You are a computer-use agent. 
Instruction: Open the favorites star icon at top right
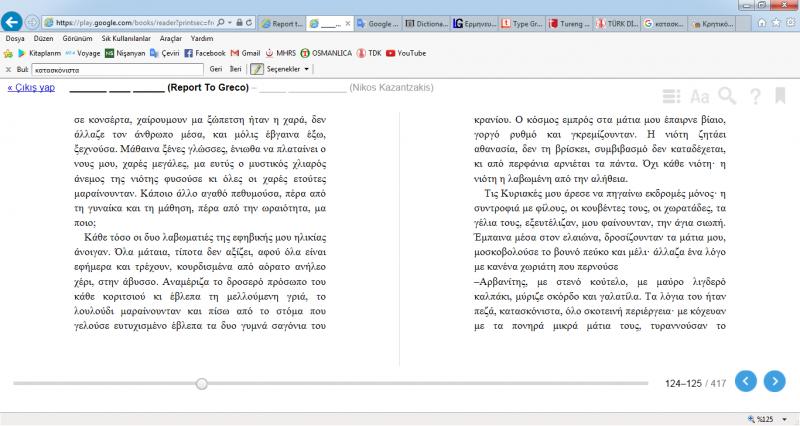(776, 23)
